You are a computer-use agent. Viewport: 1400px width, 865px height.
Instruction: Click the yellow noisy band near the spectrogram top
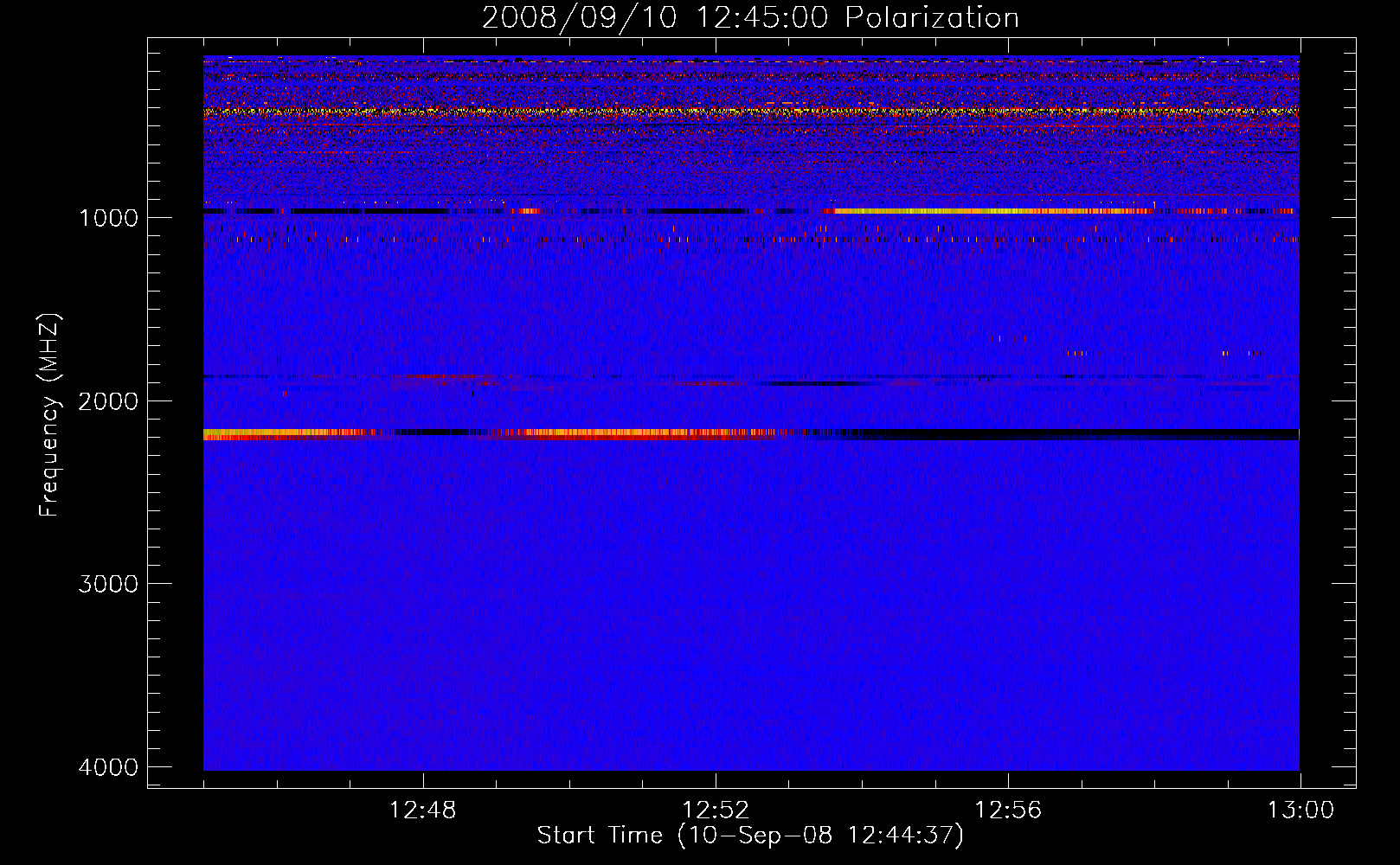pos(751,112)
